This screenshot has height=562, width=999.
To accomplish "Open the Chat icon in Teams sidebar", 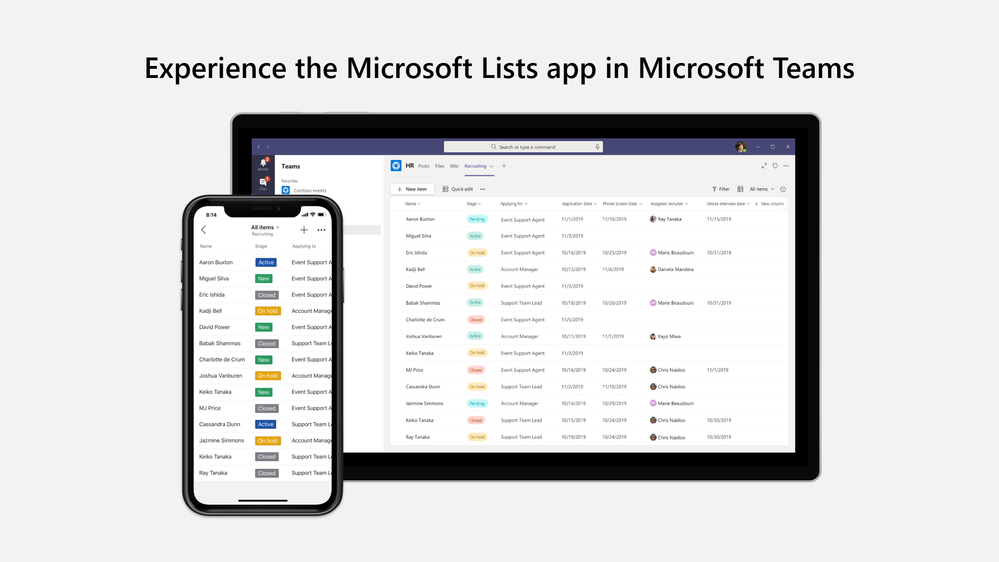I will [x=263, y=182].
